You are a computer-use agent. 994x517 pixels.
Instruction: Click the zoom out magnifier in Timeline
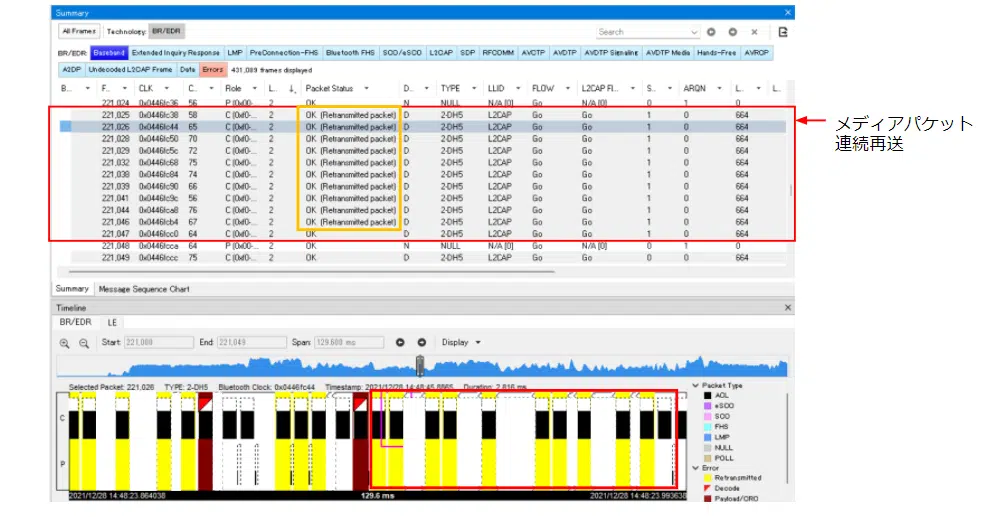(84, 342)
